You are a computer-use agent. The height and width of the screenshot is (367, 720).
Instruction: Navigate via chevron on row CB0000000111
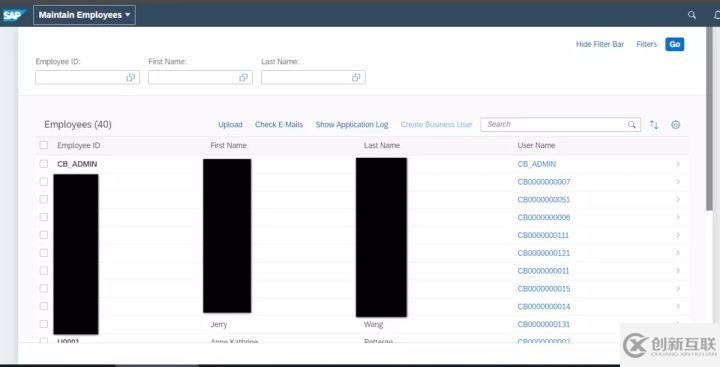678,235
